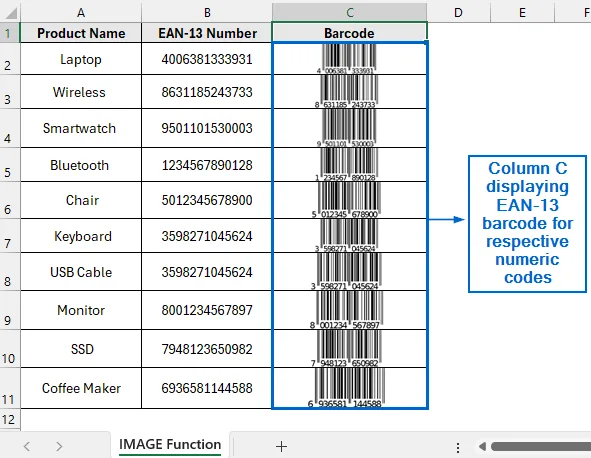Select the Chair cell

pyautogui.click(x=81, y=200)
